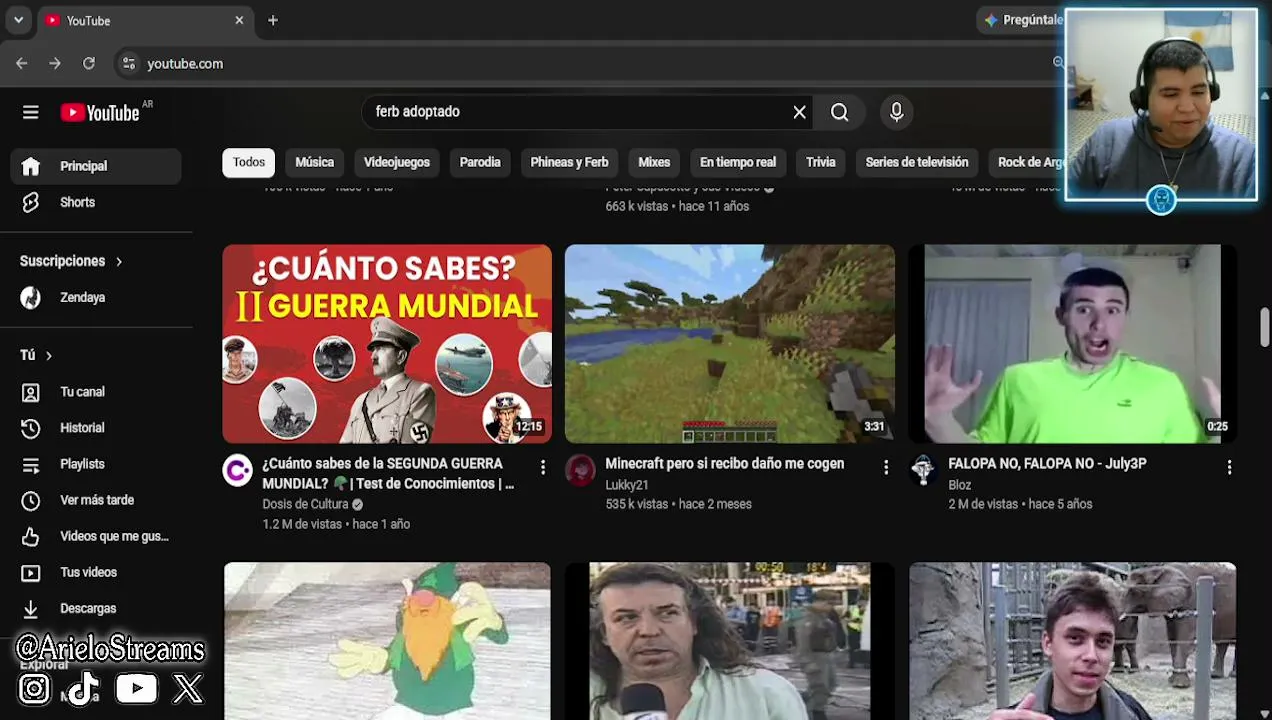The width and height of the screenshot is (1272, 720).
Task: Select the Trivia filter chip
Action: click(x=821, y=162)
